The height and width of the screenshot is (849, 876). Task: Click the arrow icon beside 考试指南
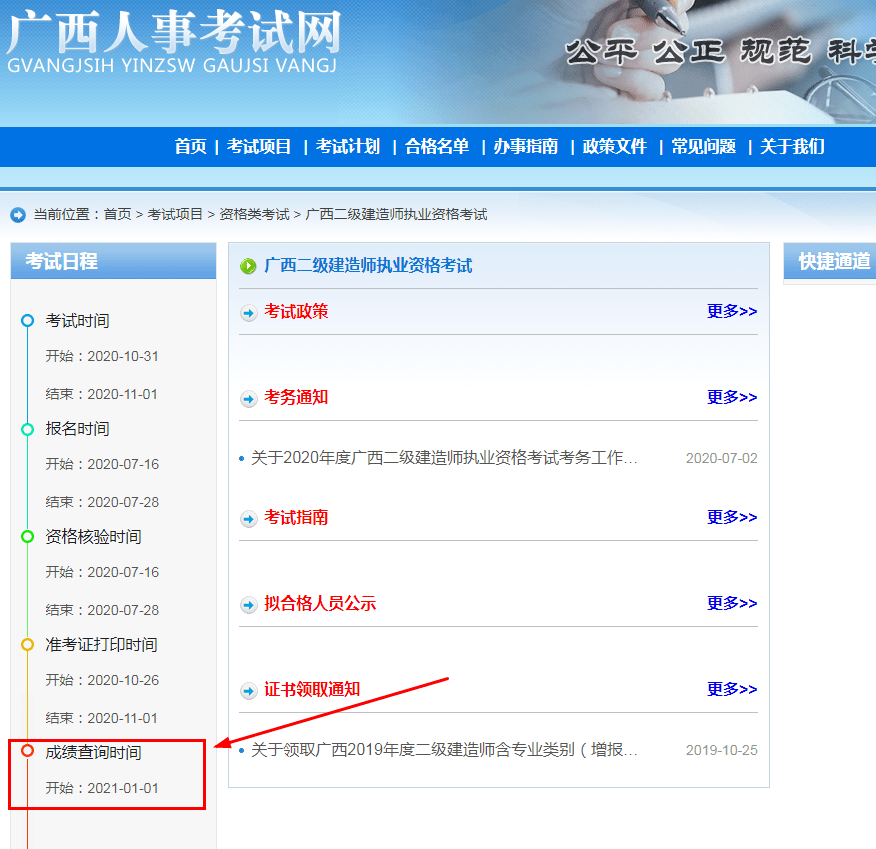pyautogui.click(x=247, y=518)
